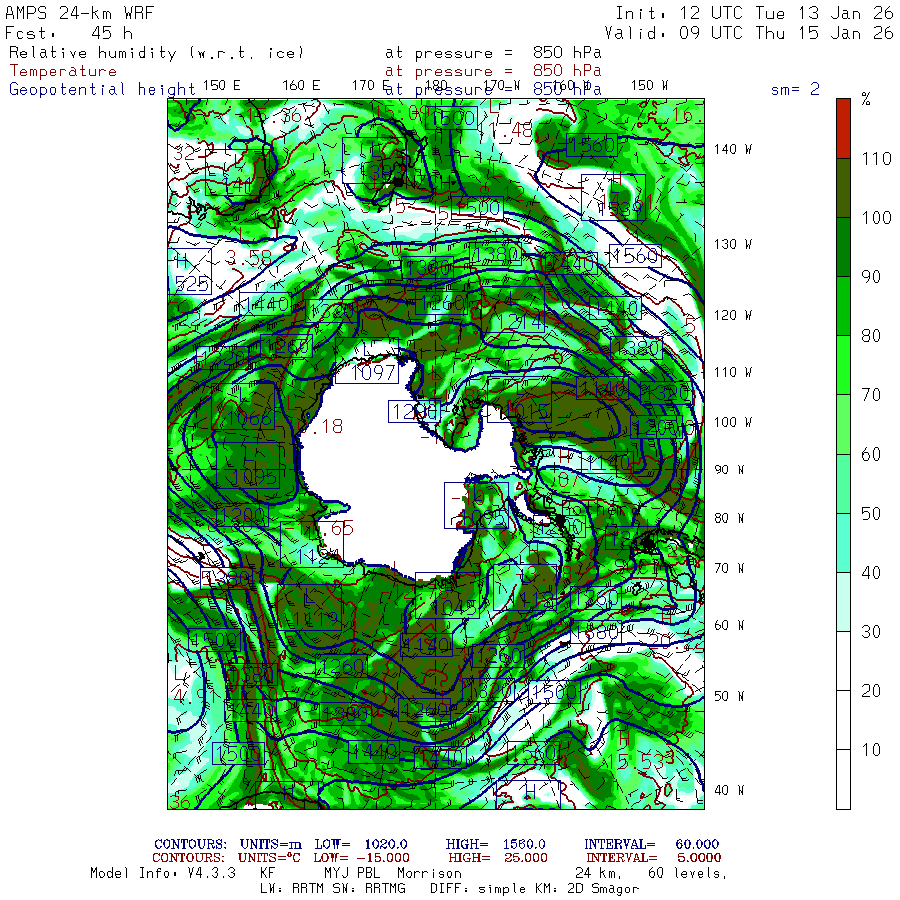This screenshot has width=900, height=900.
Task: Click the colorbar value '100'
Action: 876,218
